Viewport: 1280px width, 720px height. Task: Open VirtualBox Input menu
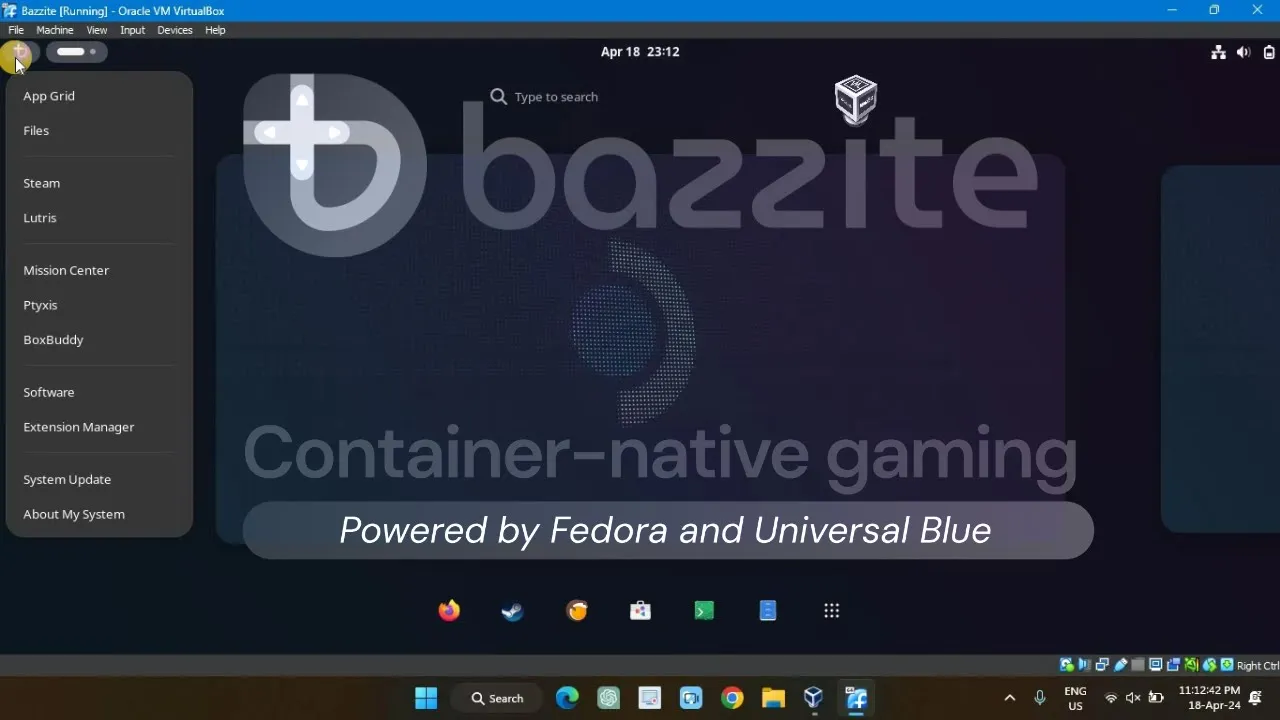[x=133, y=30]
